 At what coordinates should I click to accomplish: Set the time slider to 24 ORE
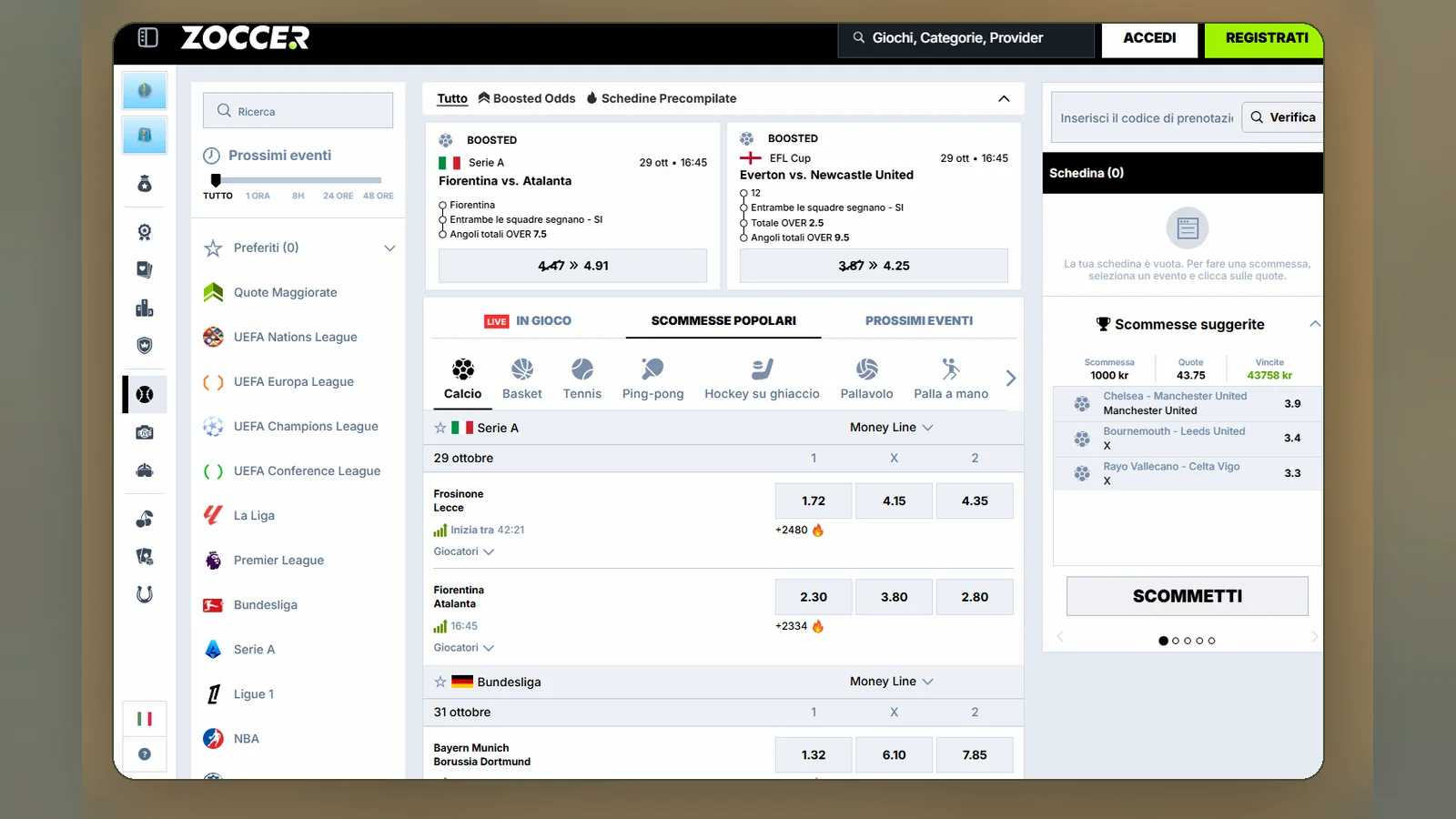338,196
